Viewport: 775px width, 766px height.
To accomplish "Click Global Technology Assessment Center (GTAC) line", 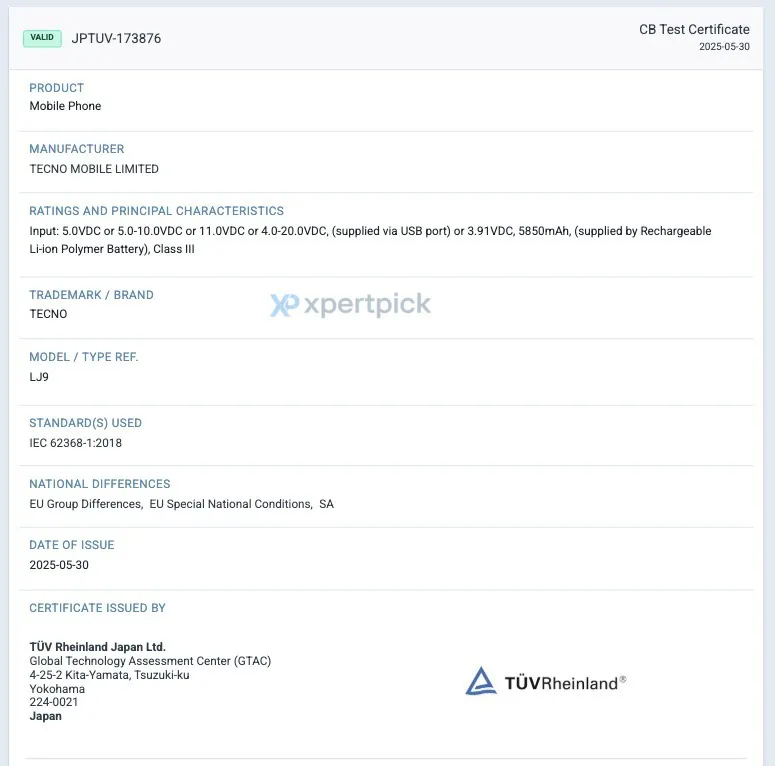I will pos(150,661).
